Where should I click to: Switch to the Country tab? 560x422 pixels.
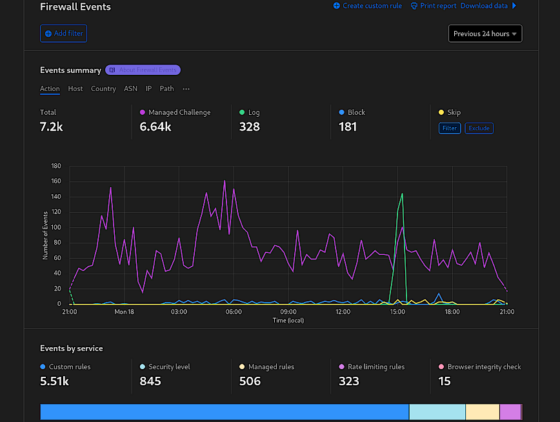click(103, 89)
